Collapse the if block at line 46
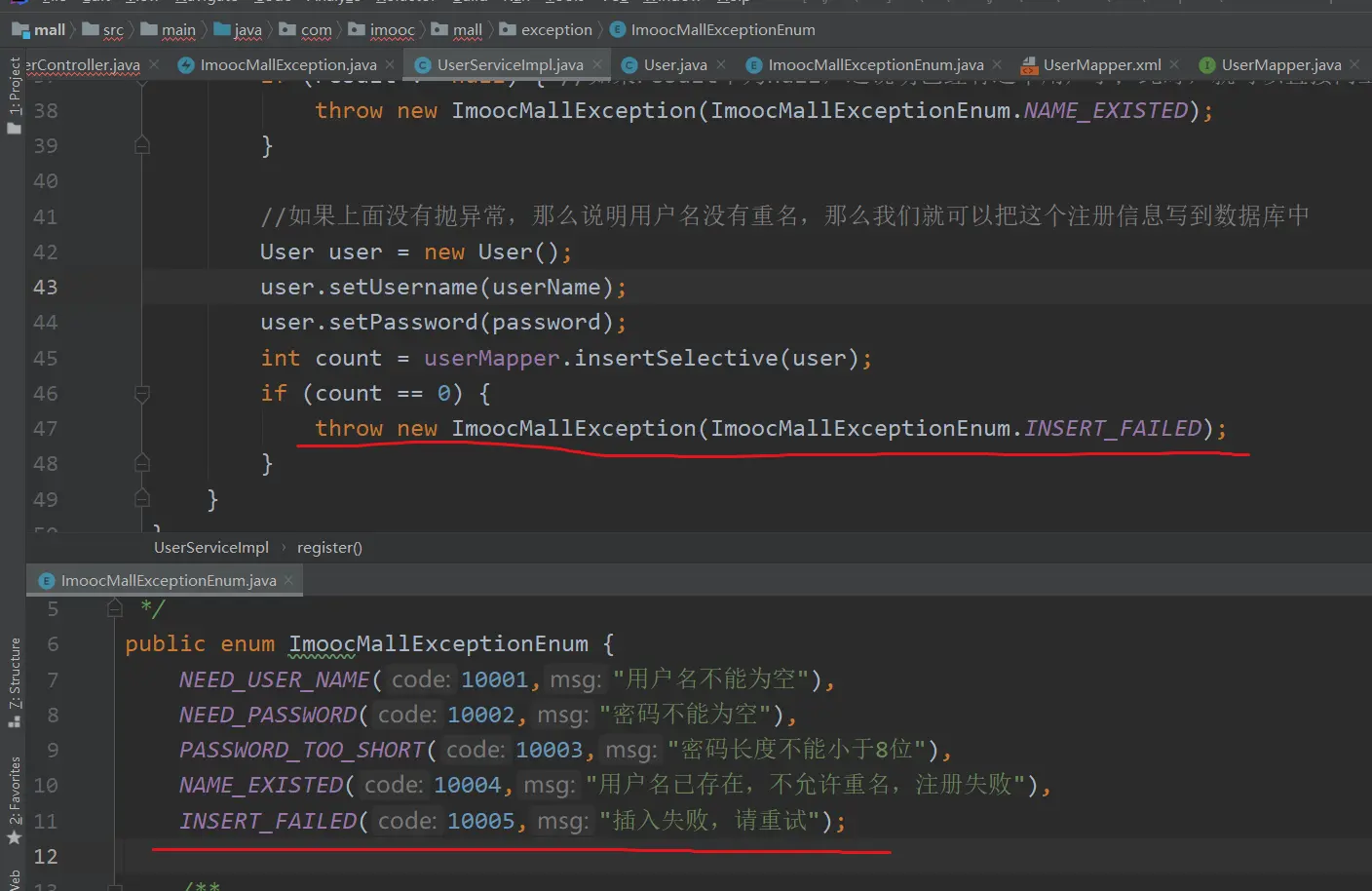1372x891 pixels. coord(142,394)
